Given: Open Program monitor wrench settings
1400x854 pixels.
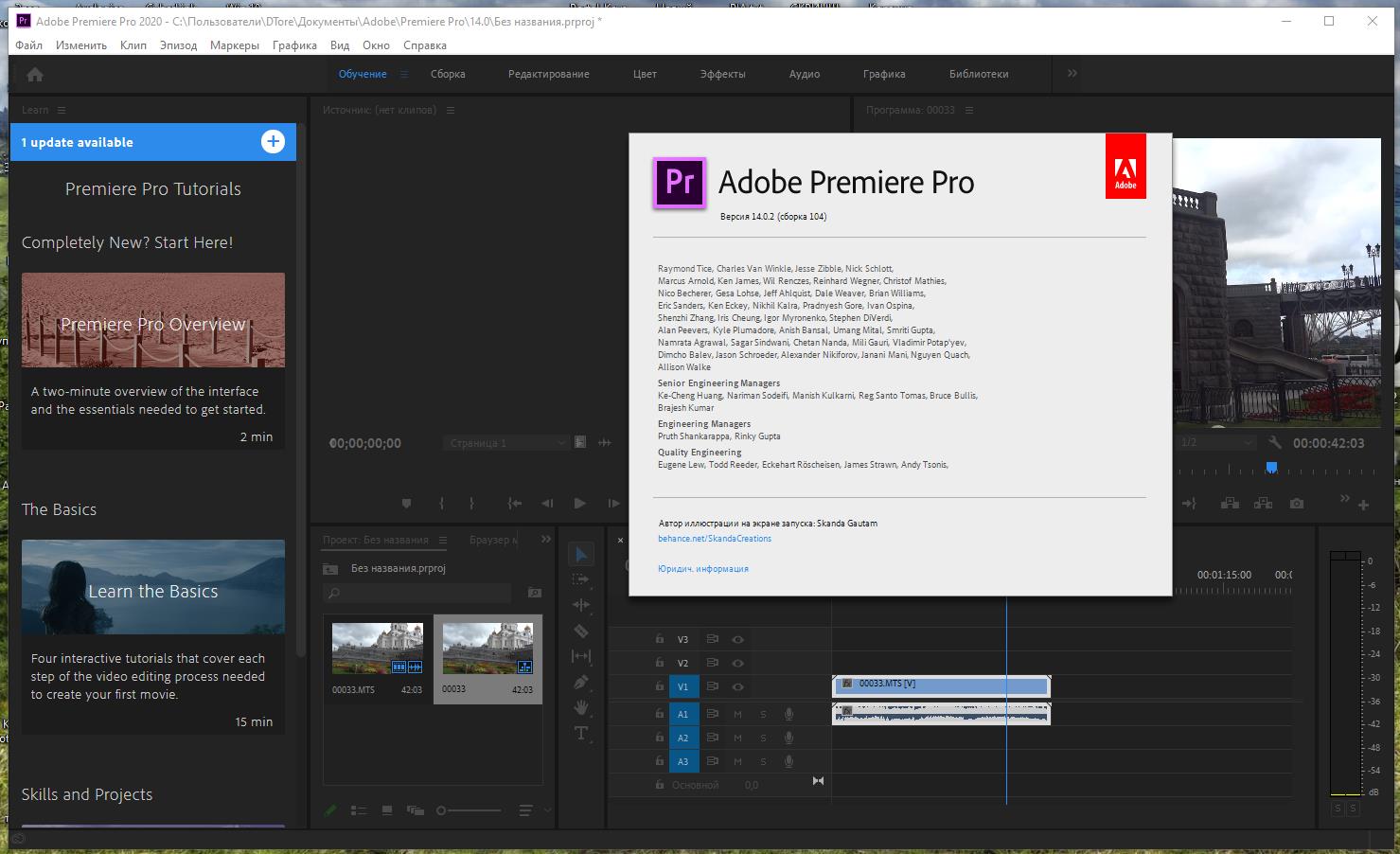Looking at the screenshot, I should 1275,442.
